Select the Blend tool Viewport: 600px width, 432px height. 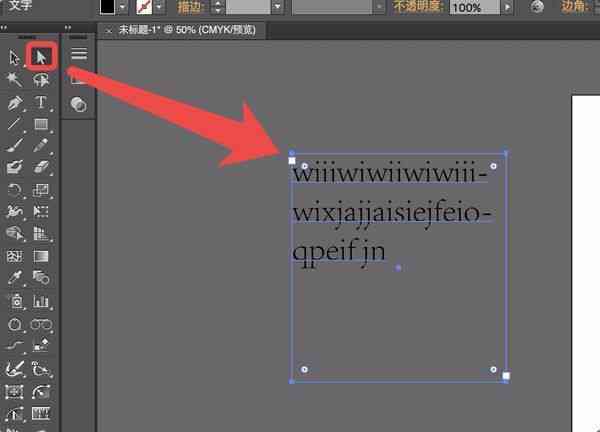41,277
